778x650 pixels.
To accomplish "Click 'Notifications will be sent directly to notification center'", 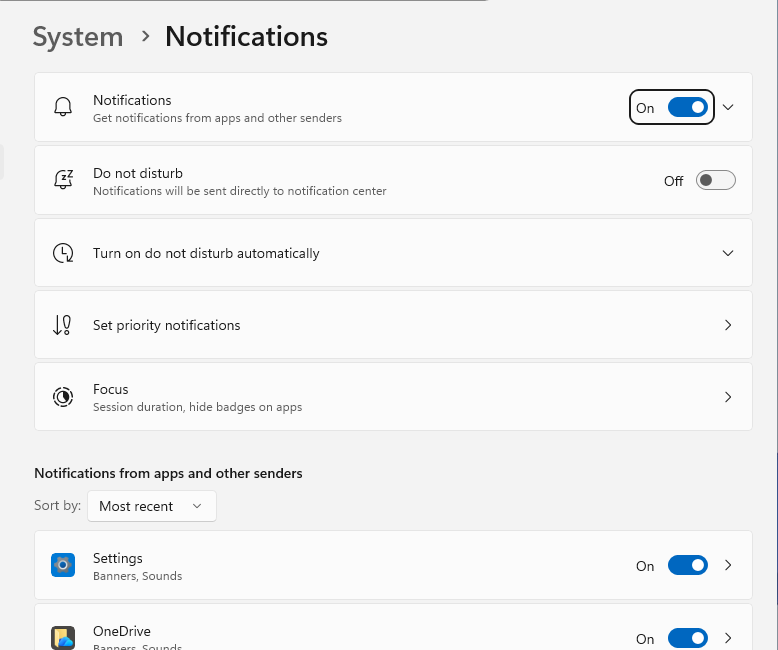I will click(240, 191).
